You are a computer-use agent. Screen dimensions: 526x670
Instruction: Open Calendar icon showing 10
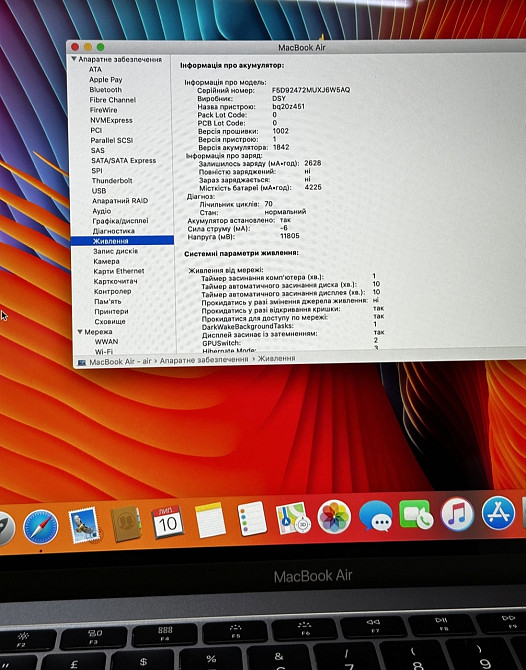(x=167, y=522)
